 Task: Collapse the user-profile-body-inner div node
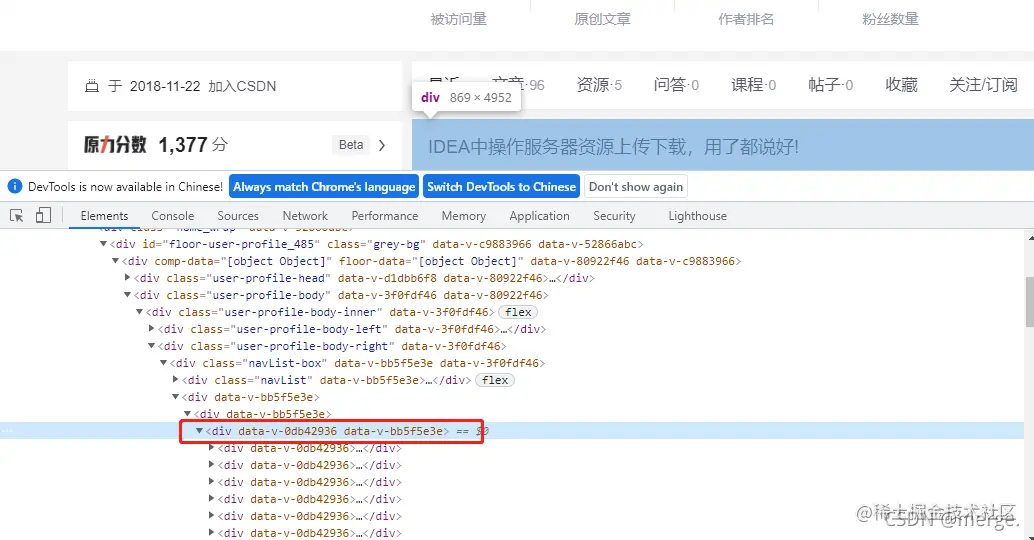click(x=140, y=312)
